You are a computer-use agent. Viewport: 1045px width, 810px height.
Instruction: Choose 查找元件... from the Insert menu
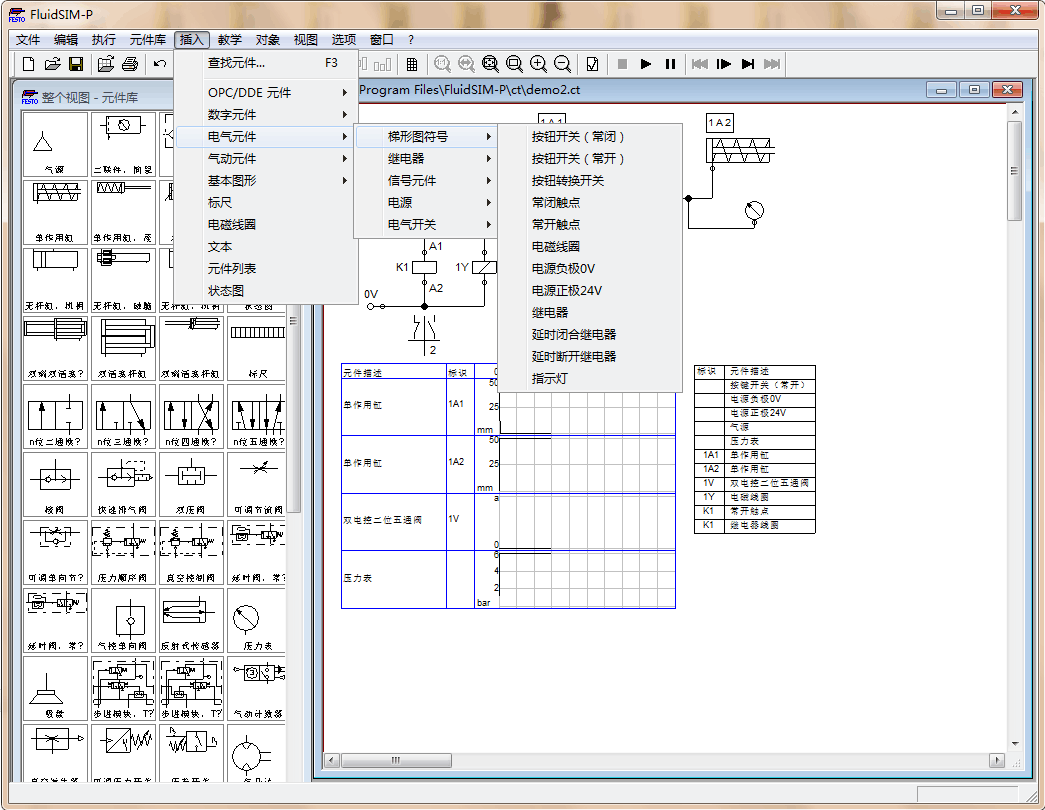pyautogui.click(x=266, y=63)
